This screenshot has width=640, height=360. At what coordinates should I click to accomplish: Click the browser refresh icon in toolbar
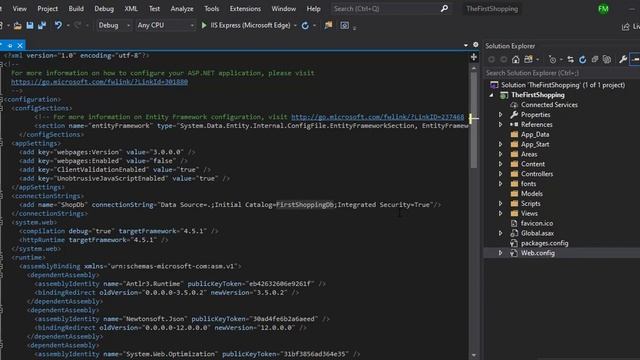tap(305, 25)
